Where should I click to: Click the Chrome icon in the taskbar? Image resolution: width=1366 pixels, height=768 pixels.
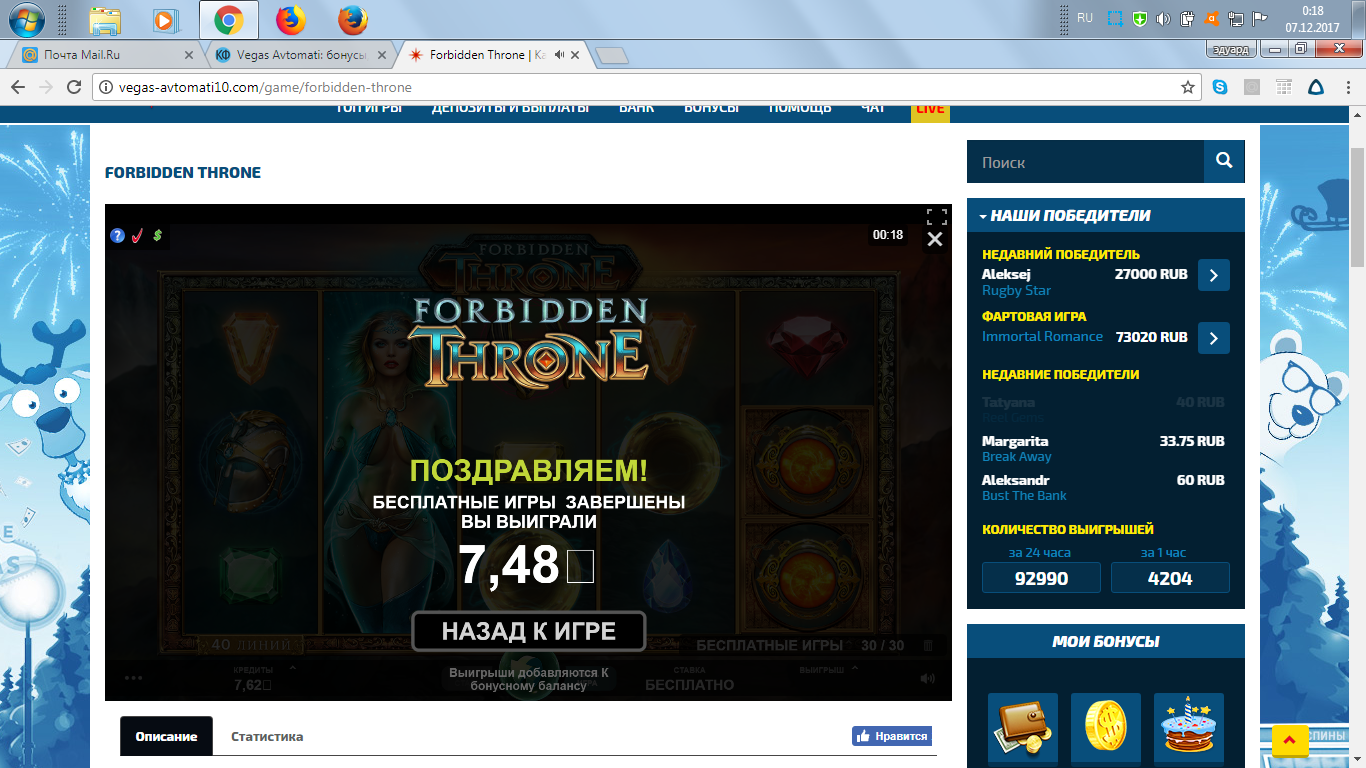[229, 20]
